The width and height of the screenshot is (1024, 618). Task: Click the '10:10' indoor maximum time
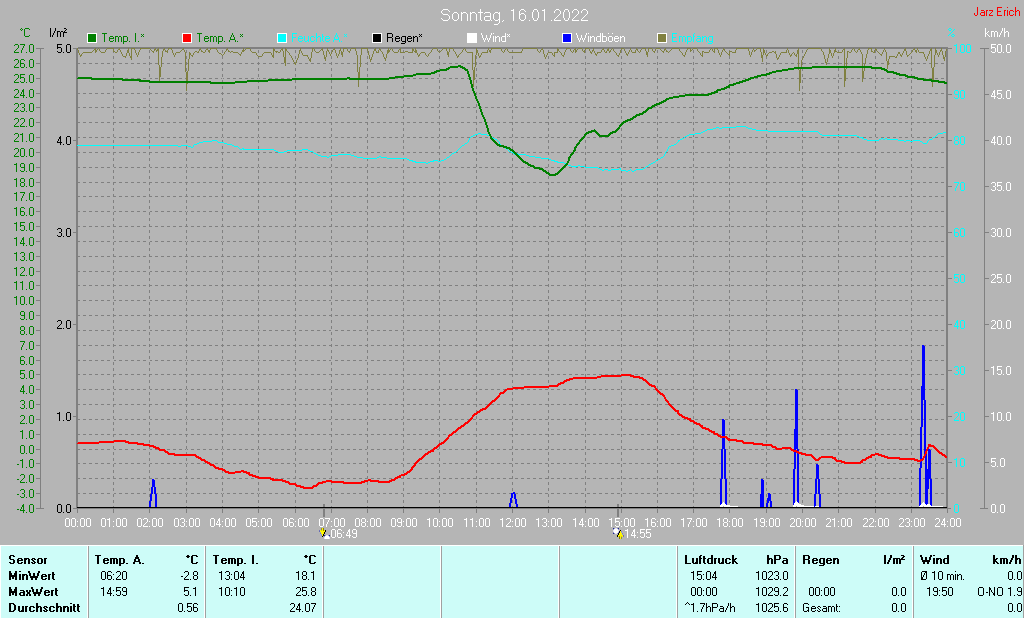pyautogui.click(x=232, y=592)
